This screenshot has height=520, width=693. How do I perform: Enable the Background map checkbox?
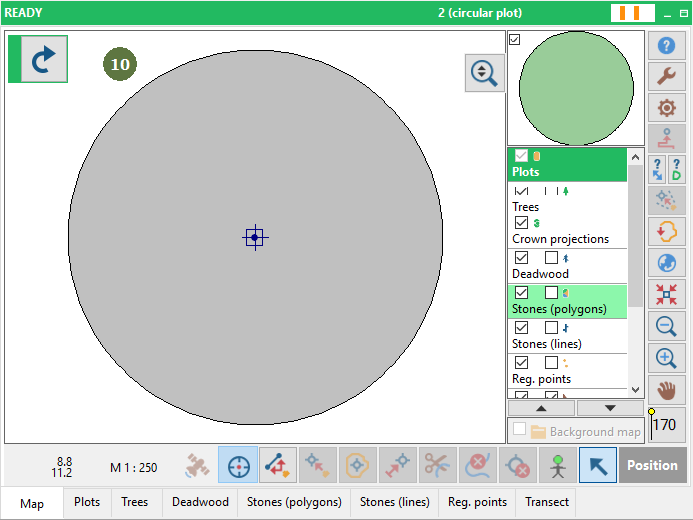pos(519,429)
